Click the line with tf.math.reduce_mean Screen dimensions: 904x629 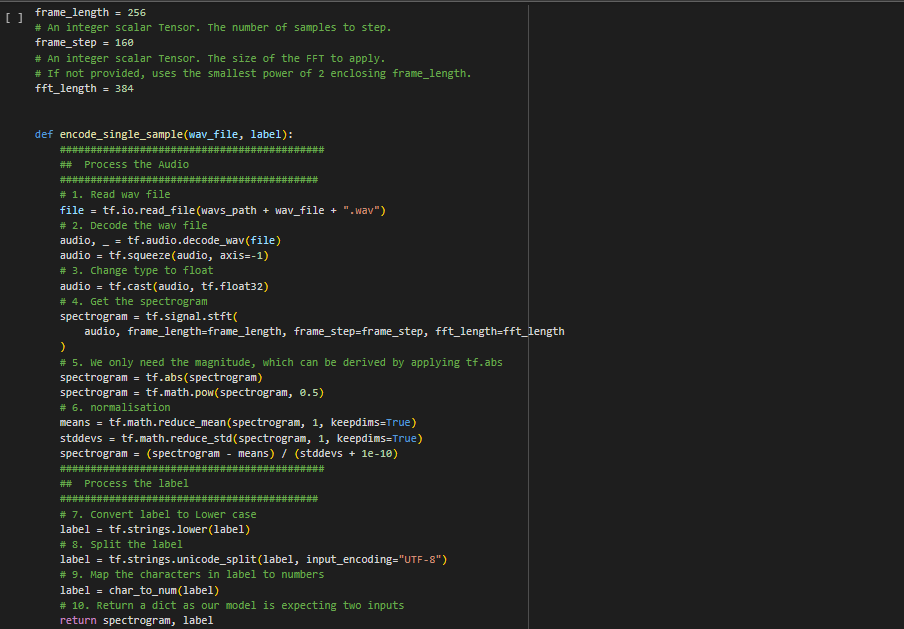tap(238, 423)
